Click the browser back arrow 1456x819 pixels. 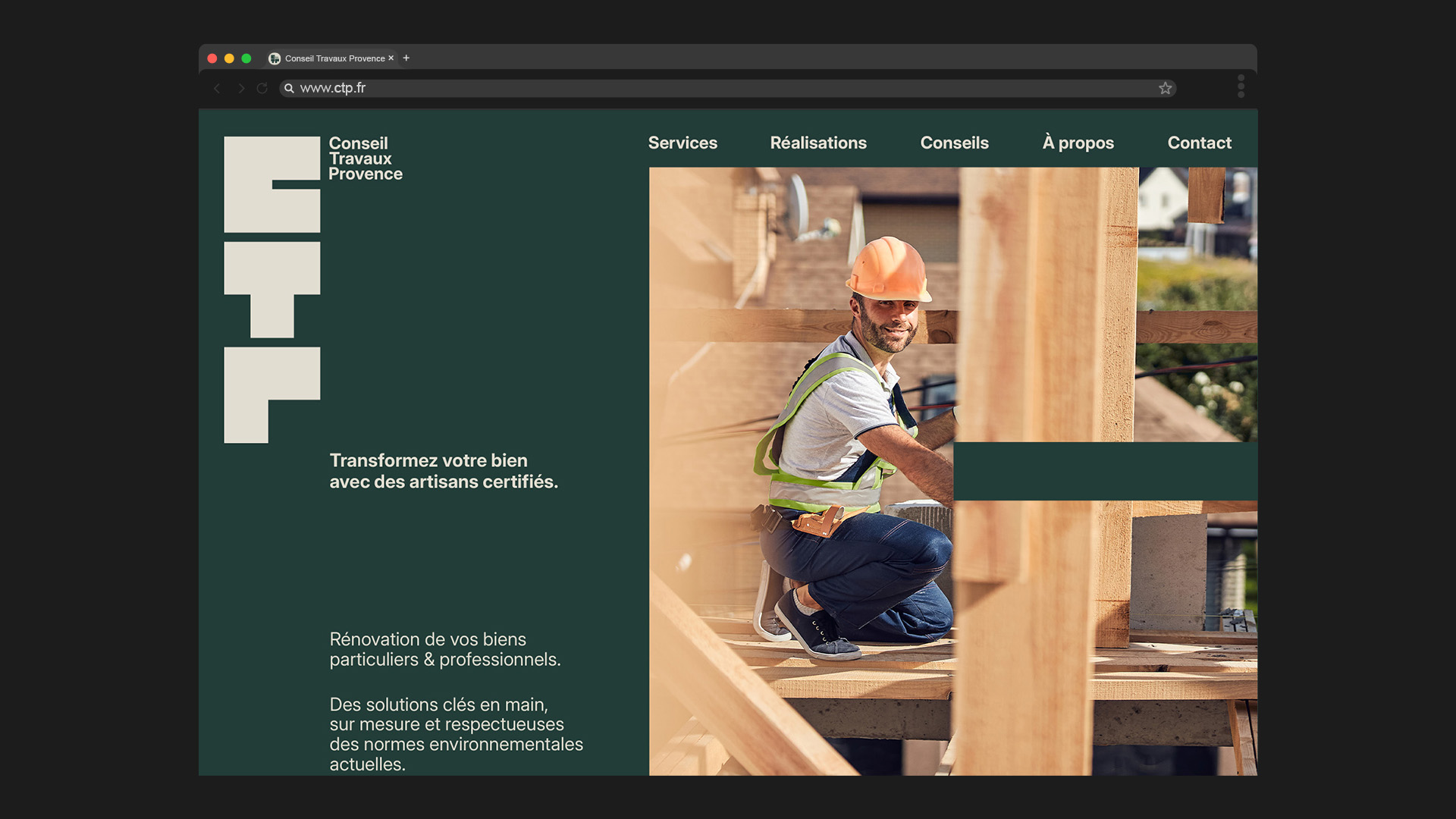[x=217, y=89]
